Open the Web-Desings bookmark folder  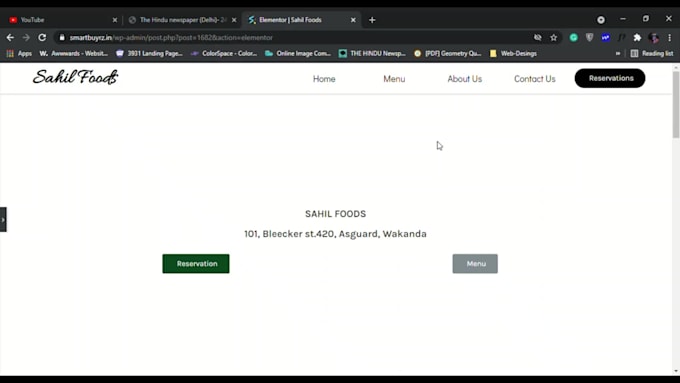[x=513, y=53]
